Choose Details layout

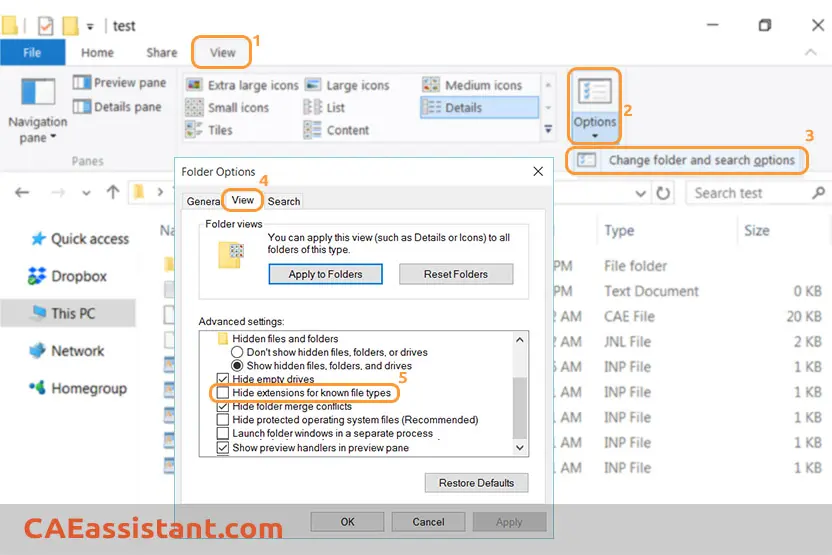click(x=479, y=107)
